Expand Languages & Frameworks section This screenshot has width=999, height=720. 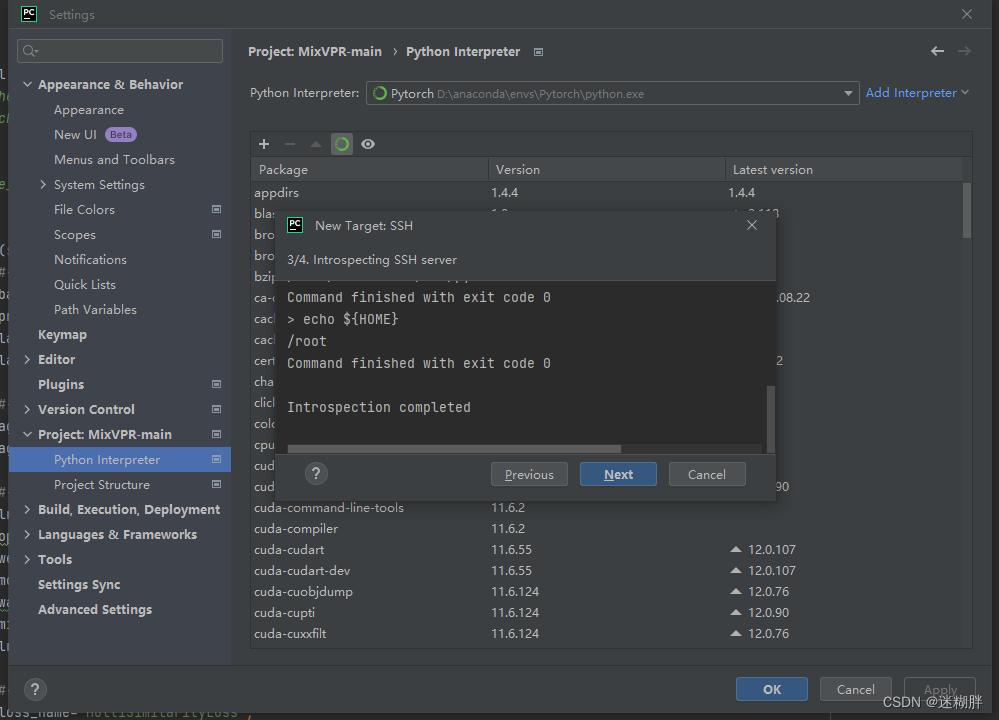click(x=27, y=534)
